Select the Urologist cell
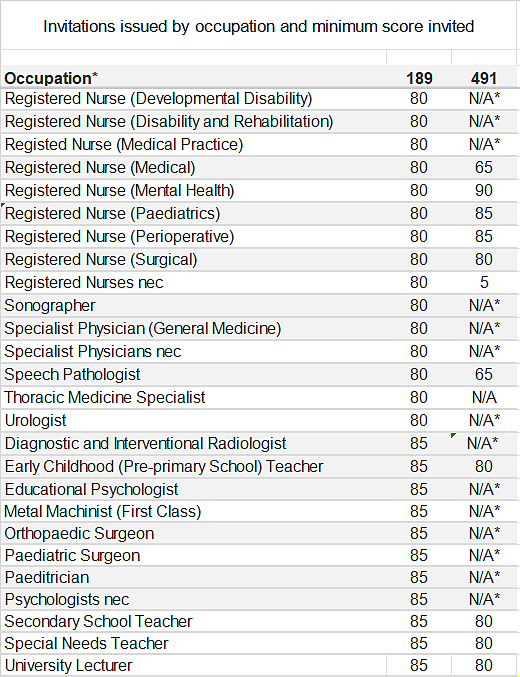 point(193,420)
